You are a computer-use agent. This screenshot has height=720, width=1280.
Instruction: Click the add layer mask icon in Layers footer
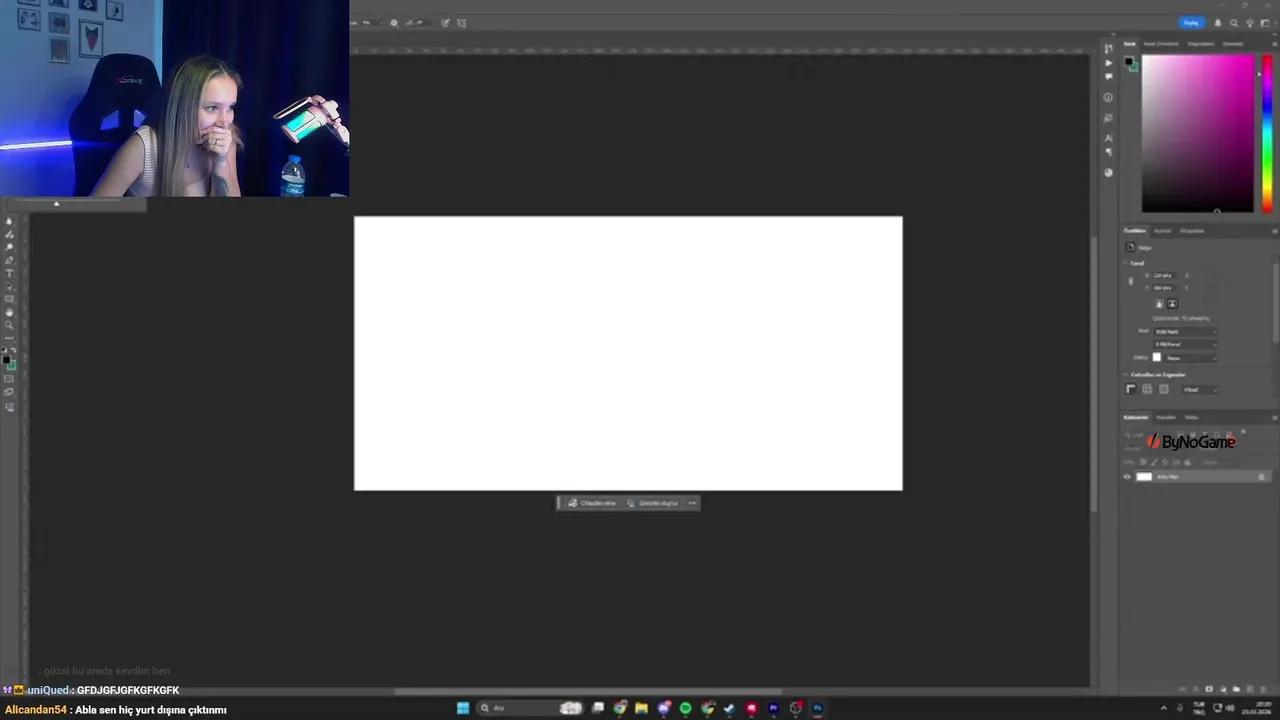pos(1209,689)
